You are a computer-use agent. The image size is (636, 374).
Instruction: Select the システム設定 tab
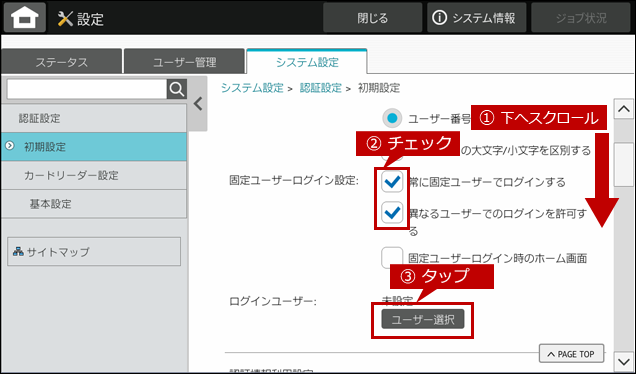point(307,62)
